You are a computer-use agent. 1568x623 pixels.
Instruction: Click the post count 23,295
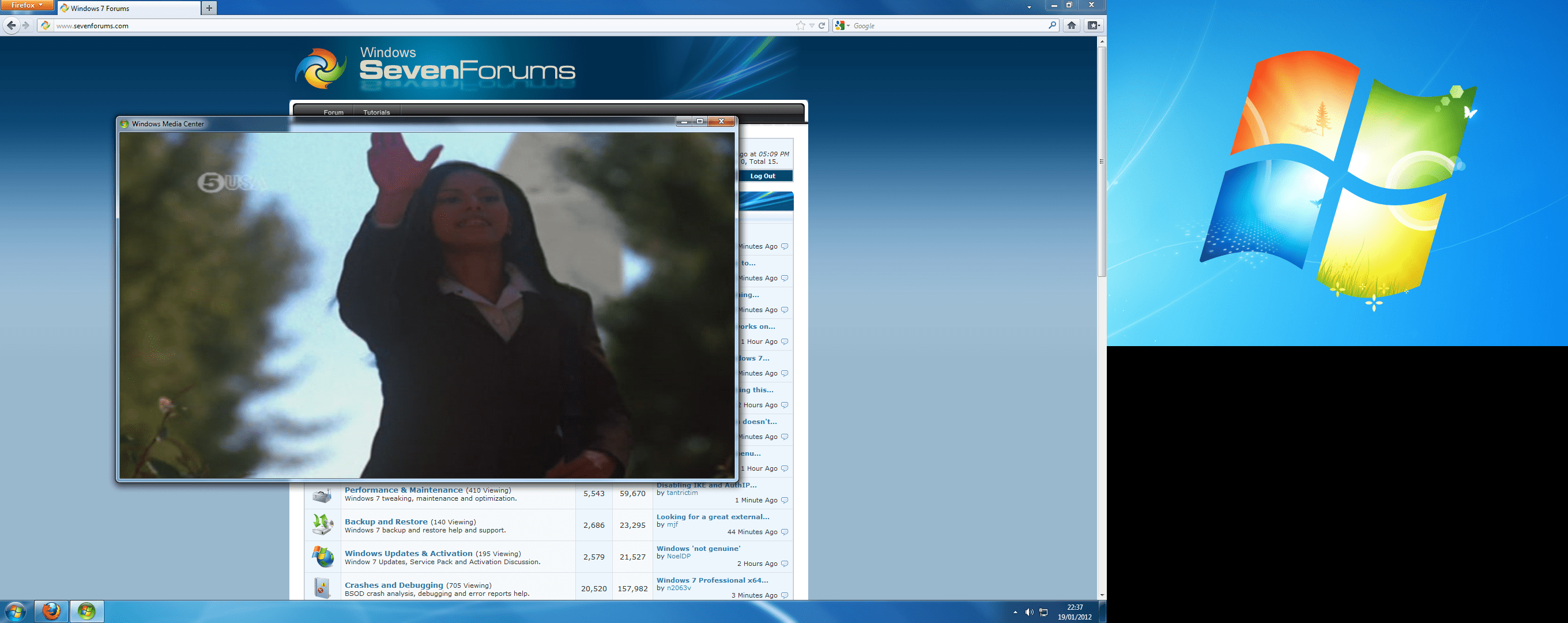pyautogui.click(x=632, y=525)
